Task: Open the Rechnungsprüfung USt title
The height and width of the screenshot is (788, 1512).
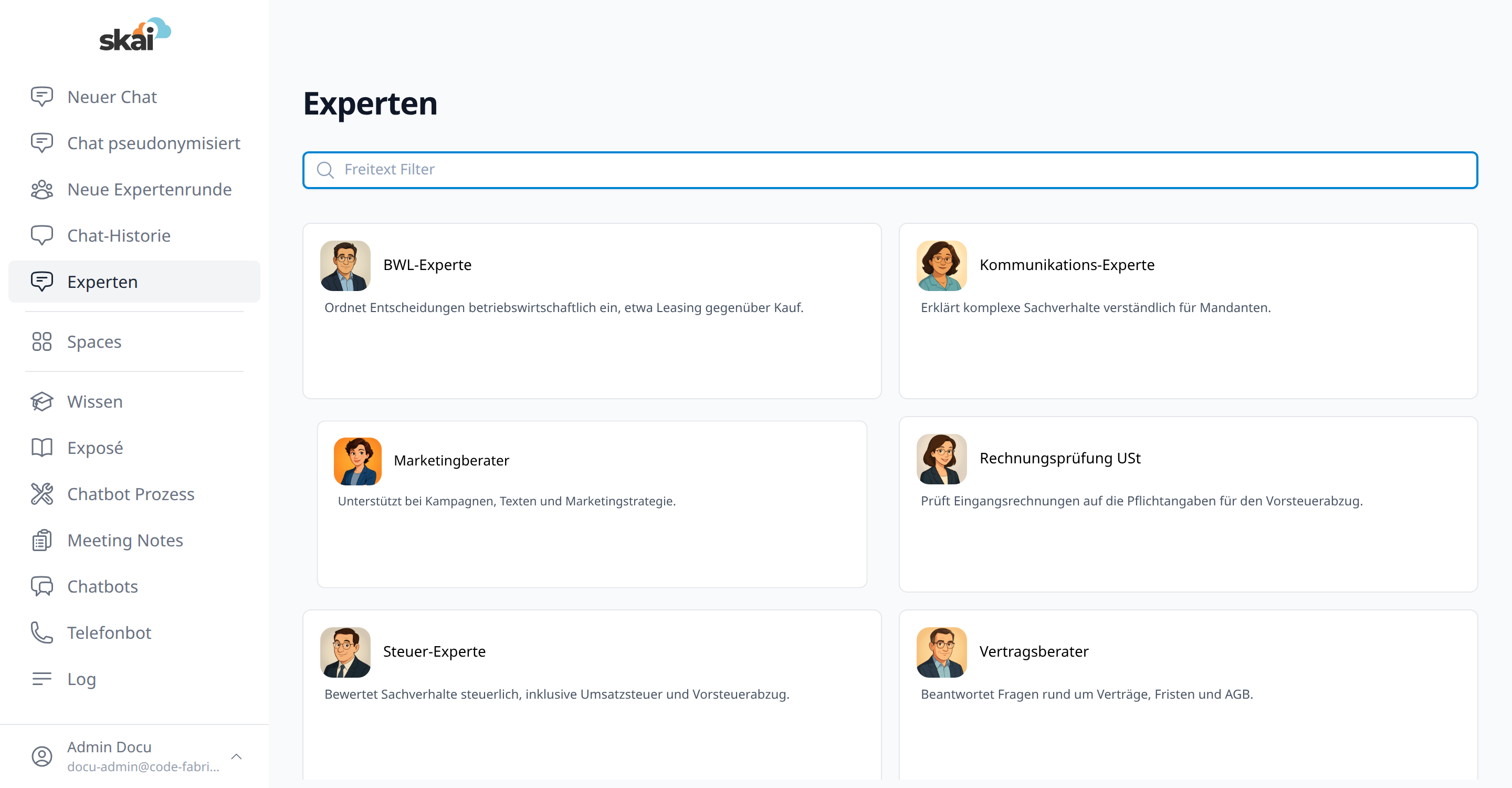Action: 1059,458
